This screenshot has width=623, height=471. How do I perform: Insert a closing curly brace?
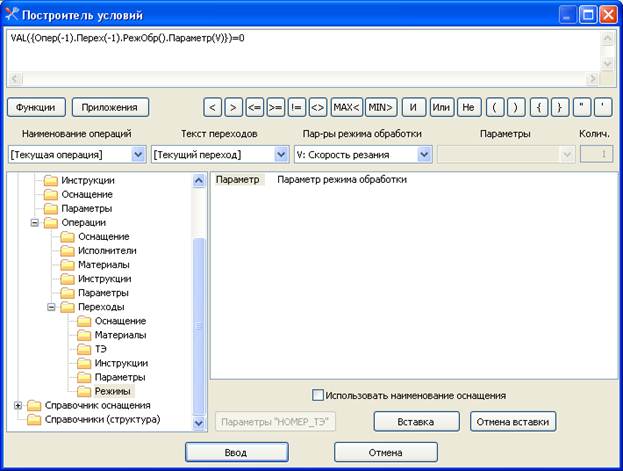[560, 107]
